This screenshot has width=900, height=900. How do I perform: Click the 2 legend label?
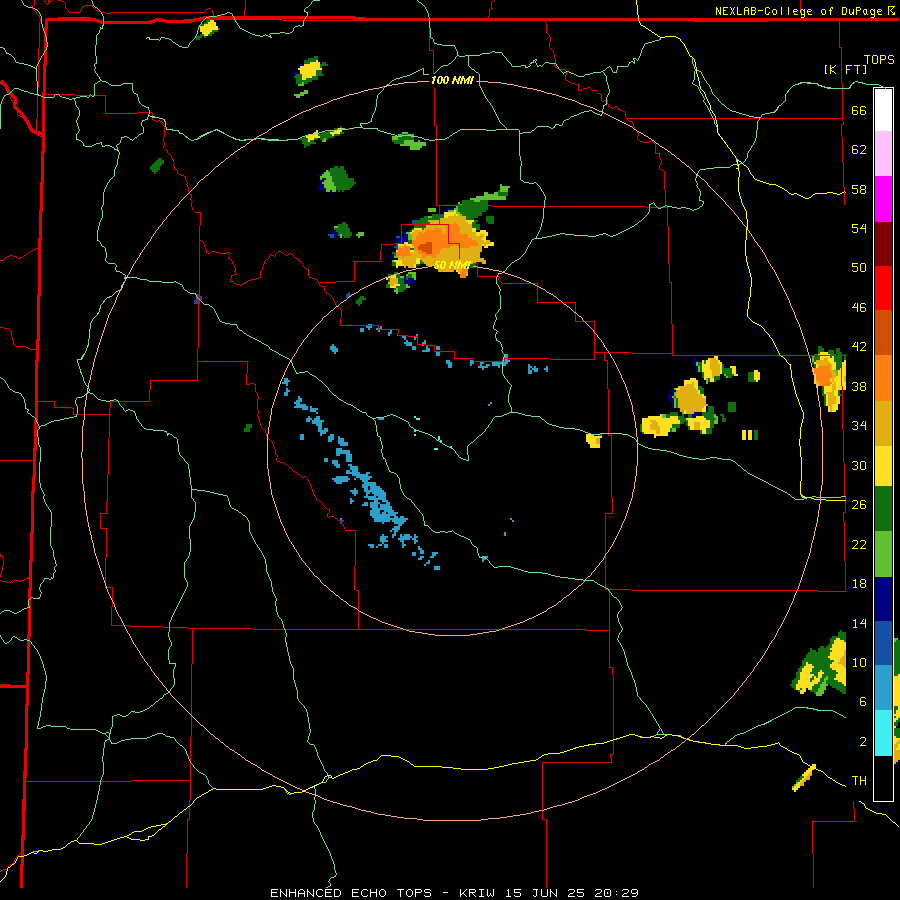[x=863, y=742]
